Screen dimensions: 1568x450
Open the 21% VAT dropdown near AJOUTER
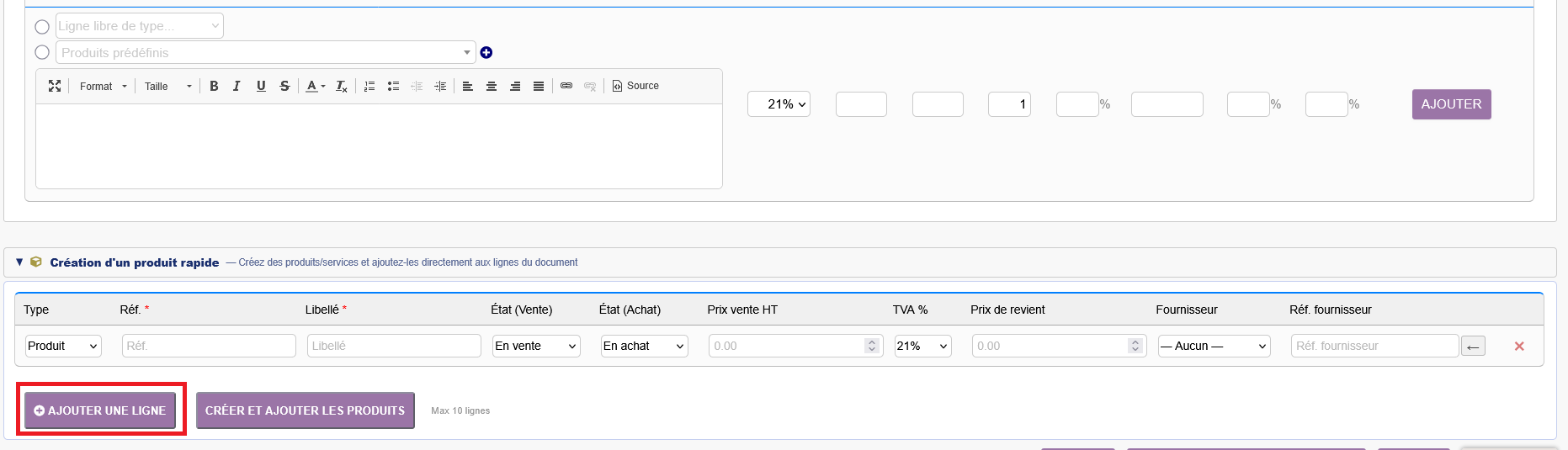pyautogui.click(x=779, y=104)
